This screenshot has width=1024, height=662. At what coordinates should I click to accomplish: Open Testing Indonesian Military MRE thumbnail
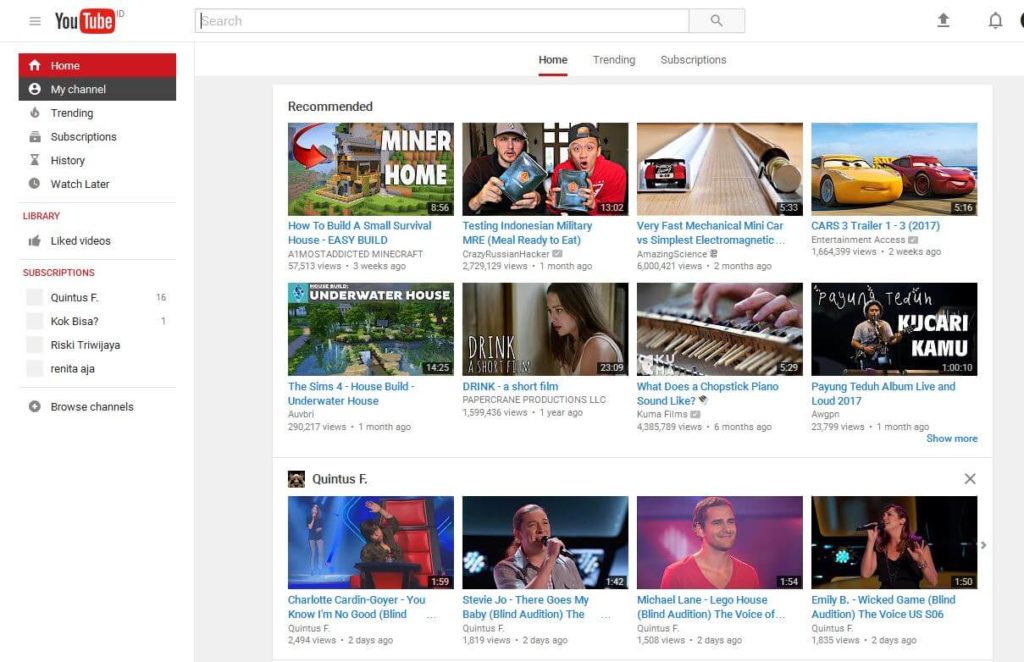(x=545, y=169)
